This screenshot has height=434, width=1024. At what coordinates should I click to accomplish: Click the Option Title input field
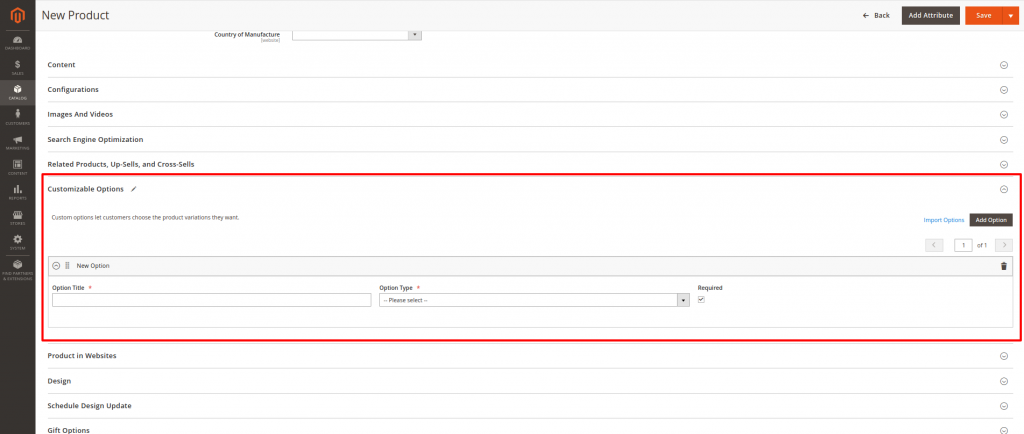click(211, 300)
